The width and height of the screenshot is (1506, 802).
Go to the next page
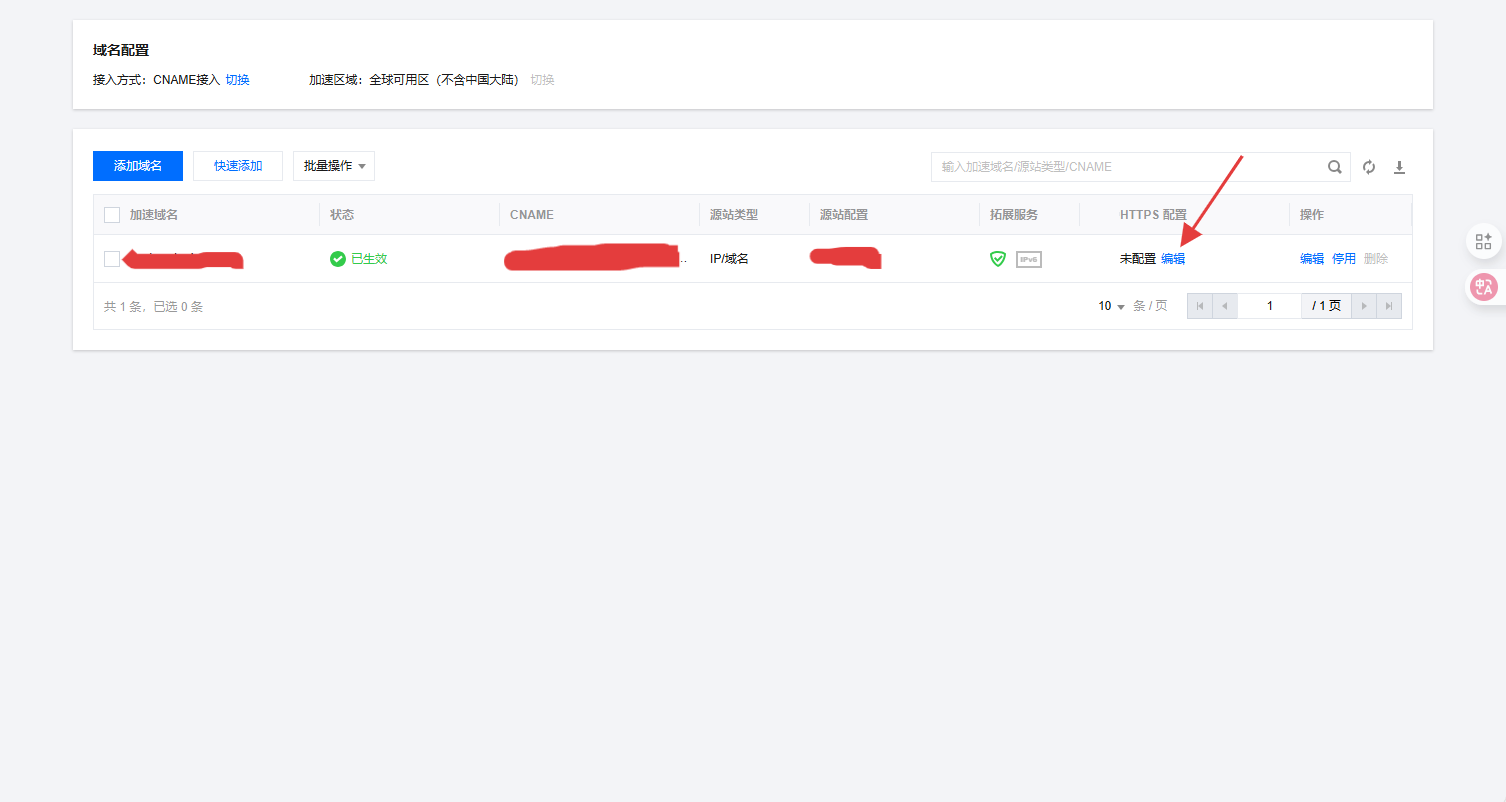click(1364, 306)
